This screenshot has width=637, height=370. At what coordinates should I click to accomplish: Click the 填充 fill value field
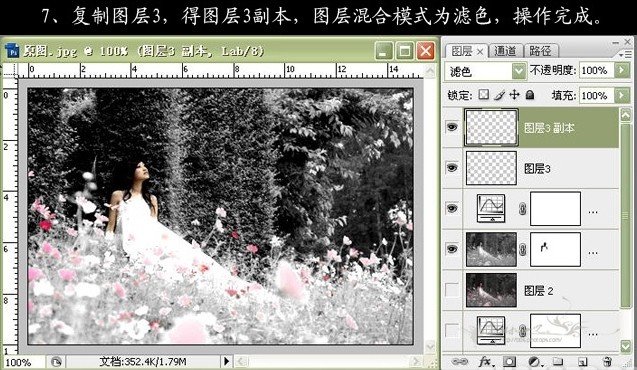(597, 95)
